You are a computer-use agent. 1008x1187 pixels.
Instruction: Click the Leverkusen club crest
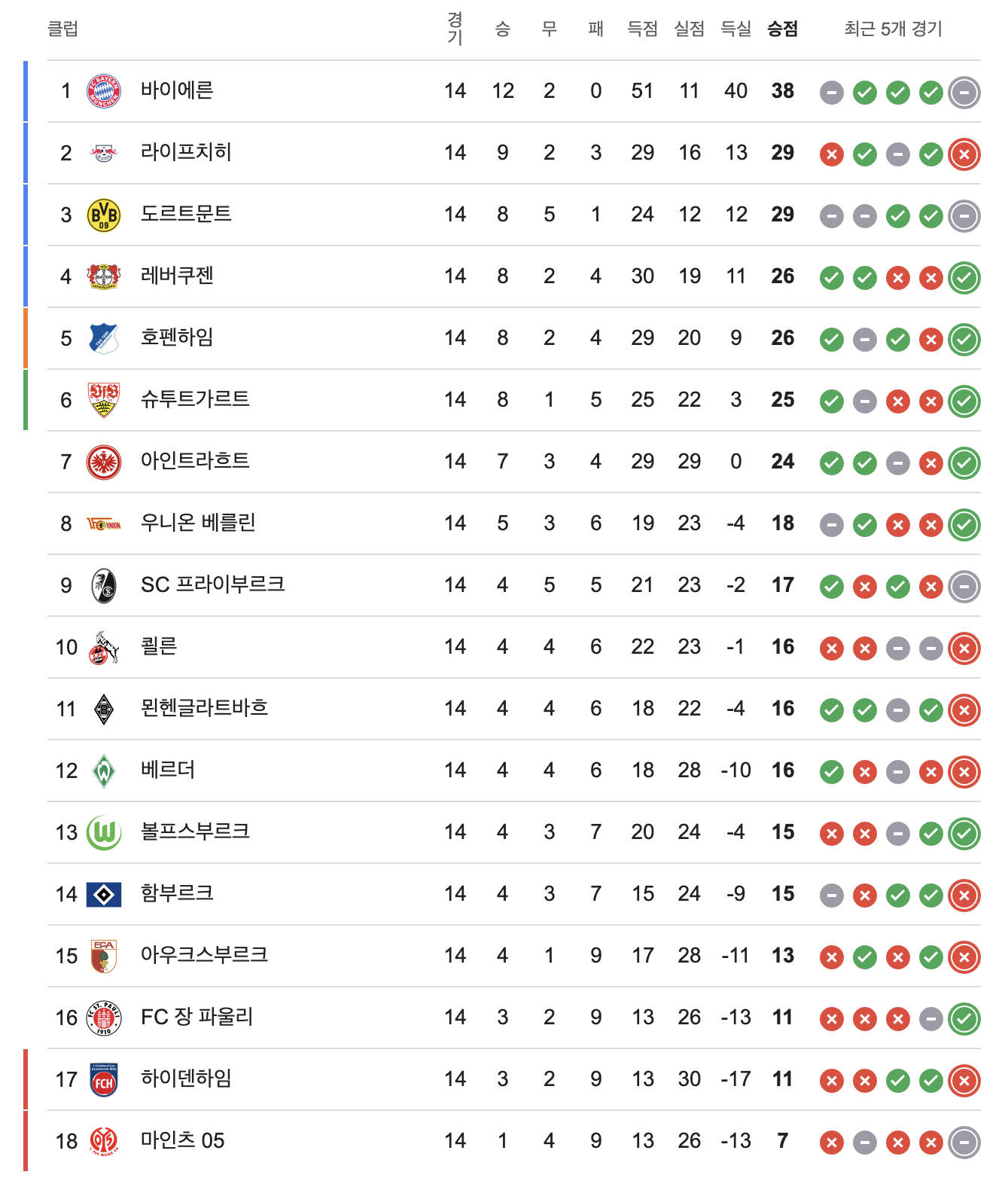click(x=104, y=276)
